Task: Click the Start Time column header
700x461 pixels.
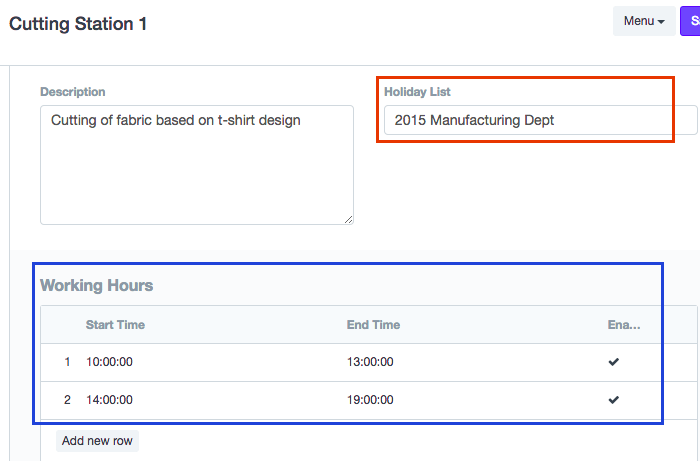Action: click(x=115, y=325)
